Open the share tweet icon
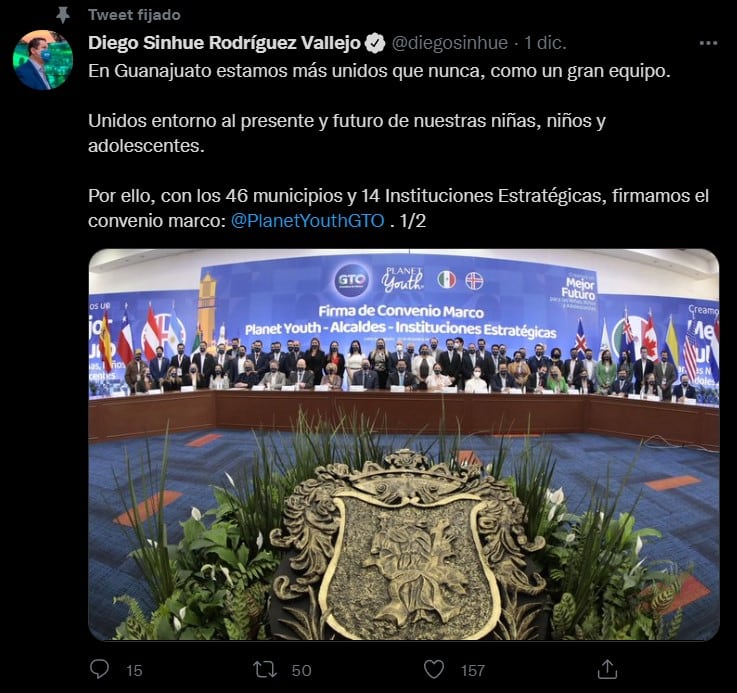The width and height of the screenshot is (737, 693). (607, 669)
